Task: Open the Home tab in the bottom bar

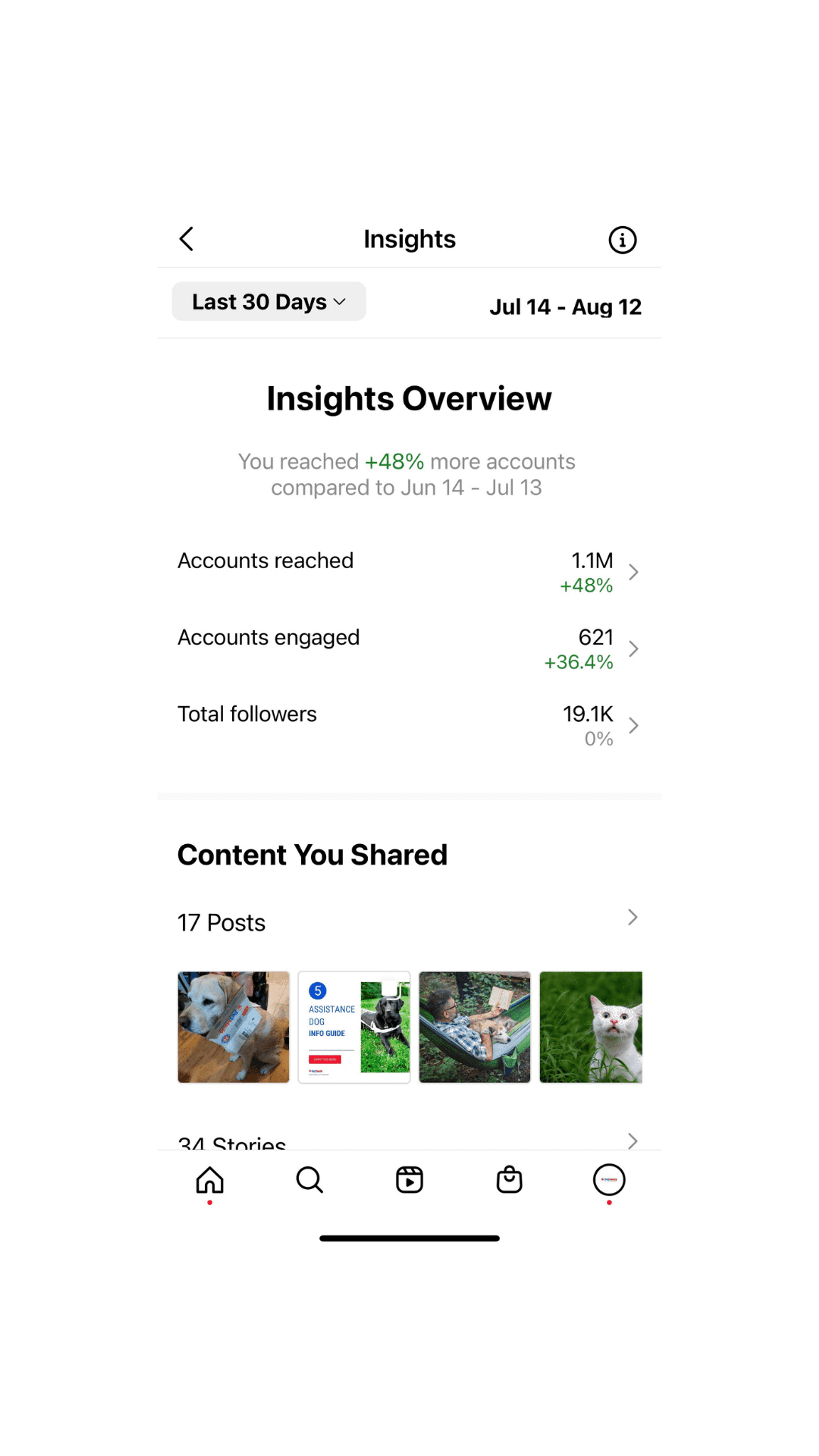Action: click(x=210, y=1180)
